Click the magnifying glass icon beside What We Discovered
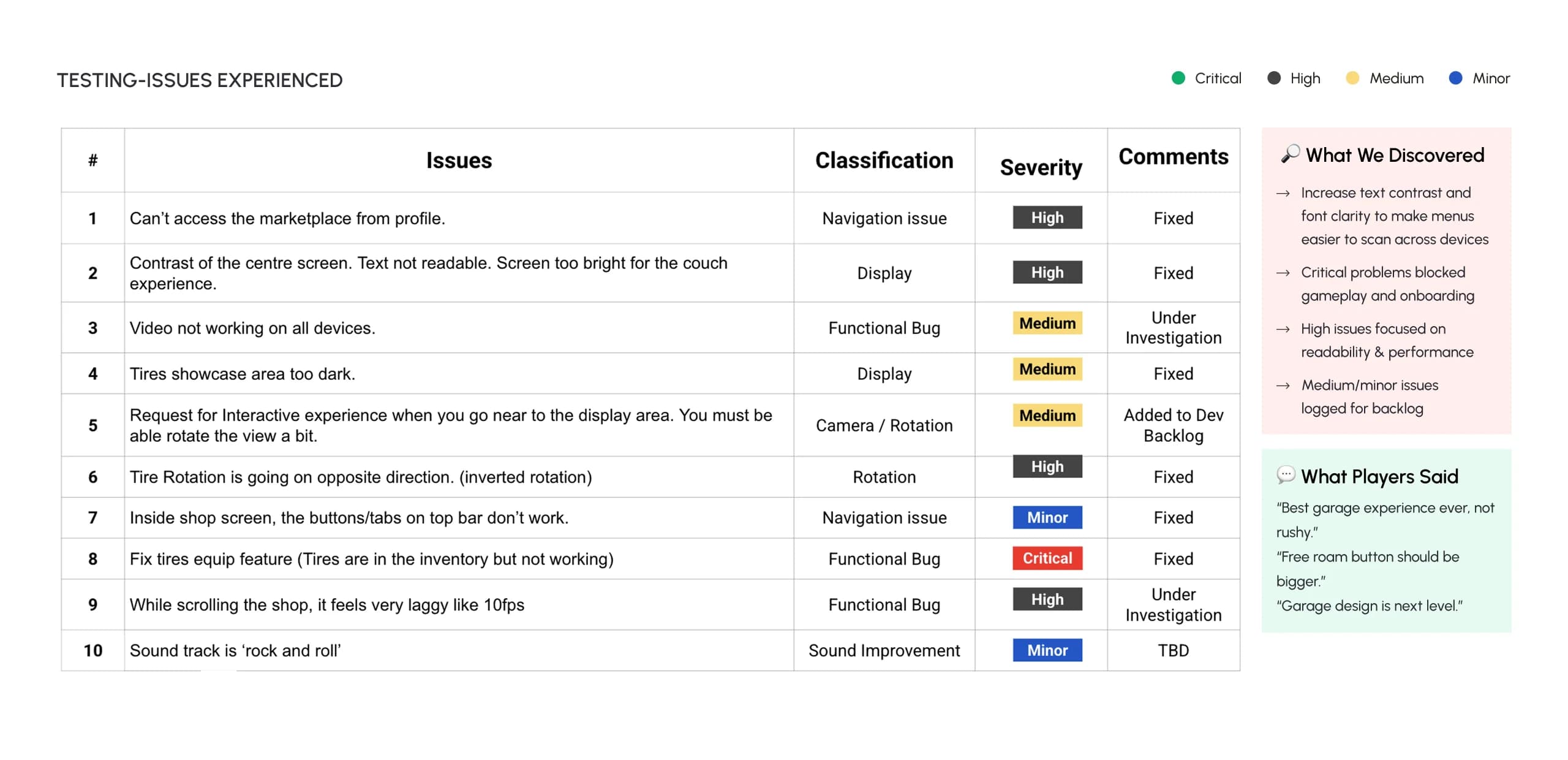 (1290, 153)
